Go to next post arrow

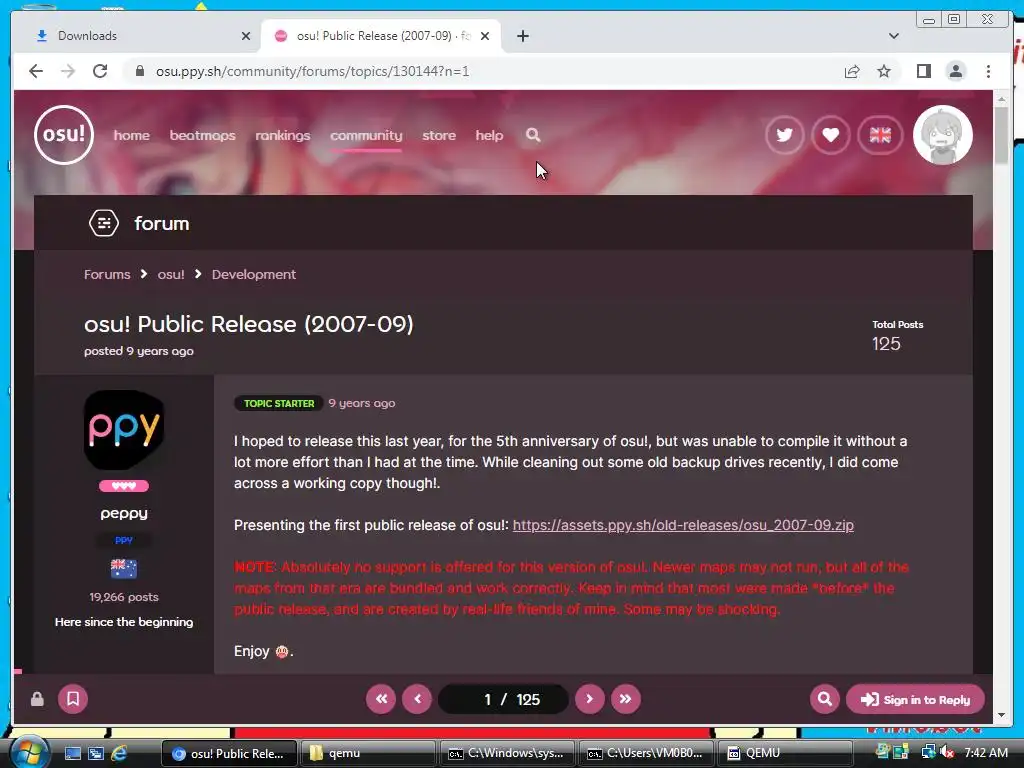(x=589, y=699)
